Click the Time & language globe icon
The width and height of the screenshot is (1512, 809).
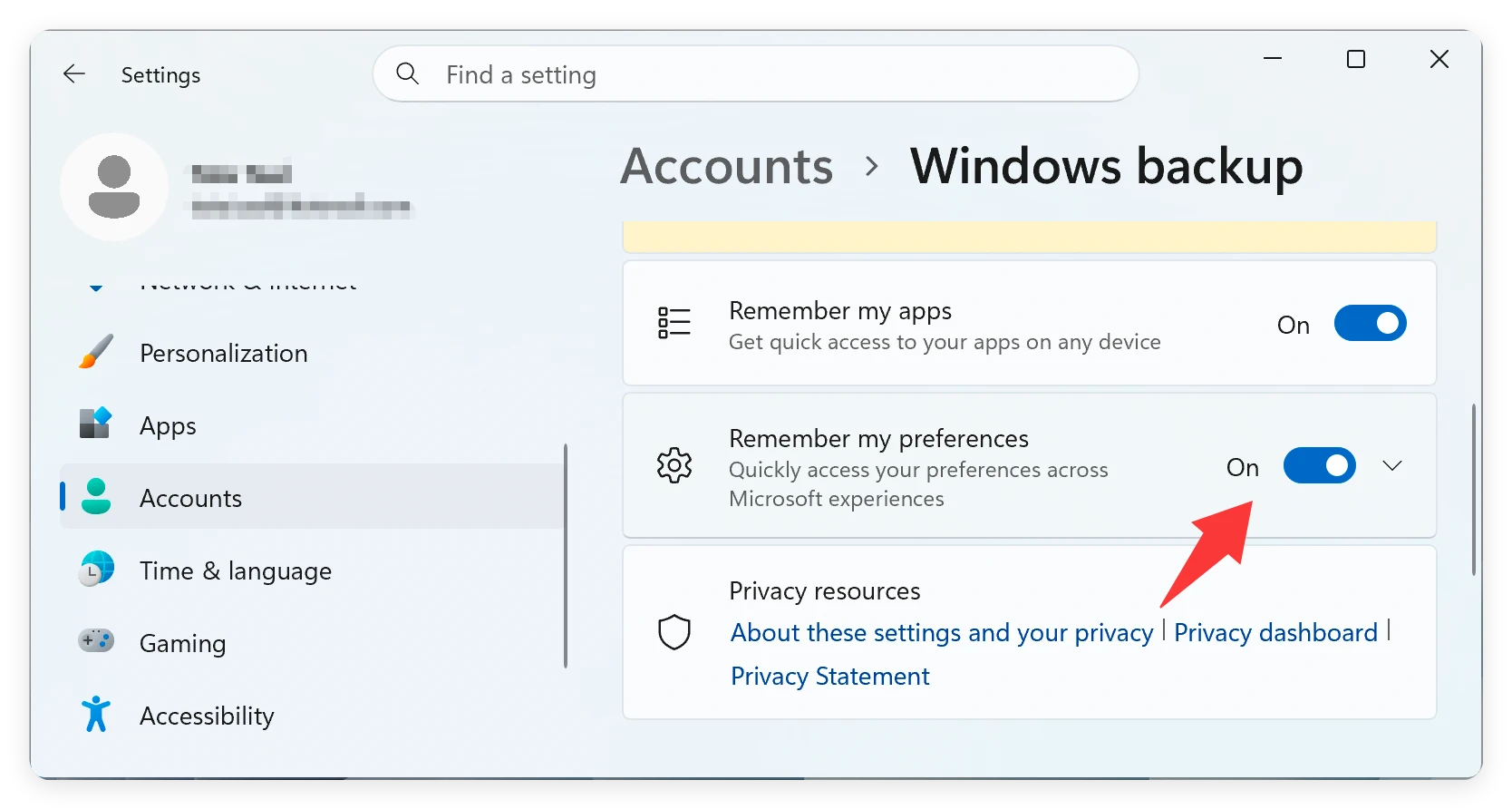tap(96, 570)
